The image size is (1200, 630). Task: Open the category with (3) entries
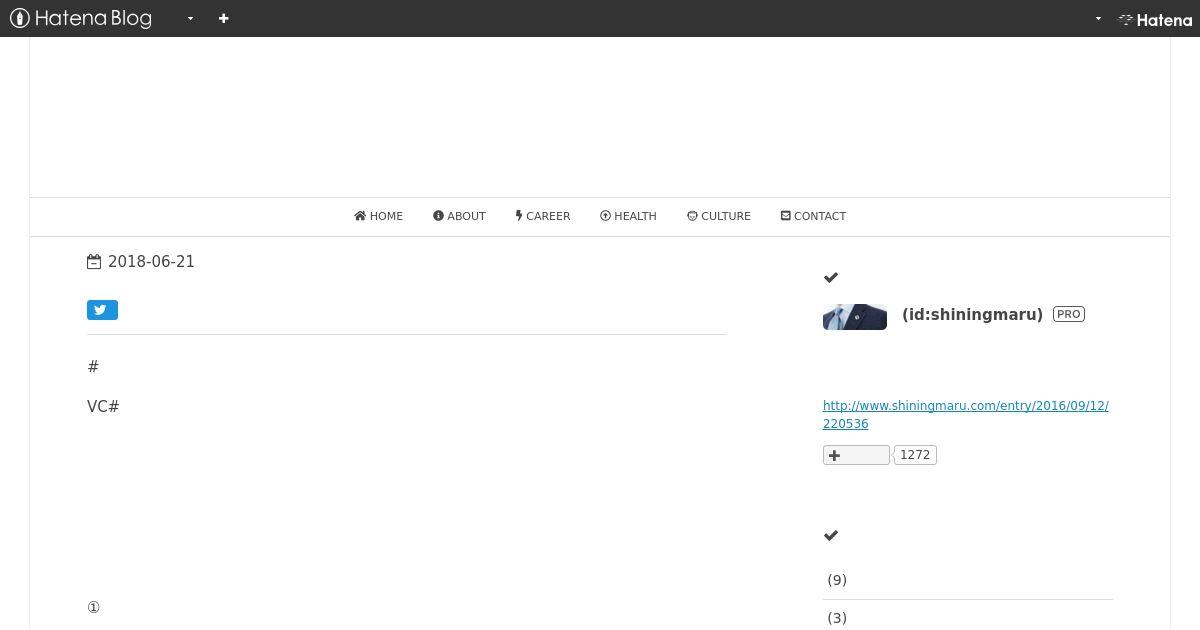click(x=837, y=618)
